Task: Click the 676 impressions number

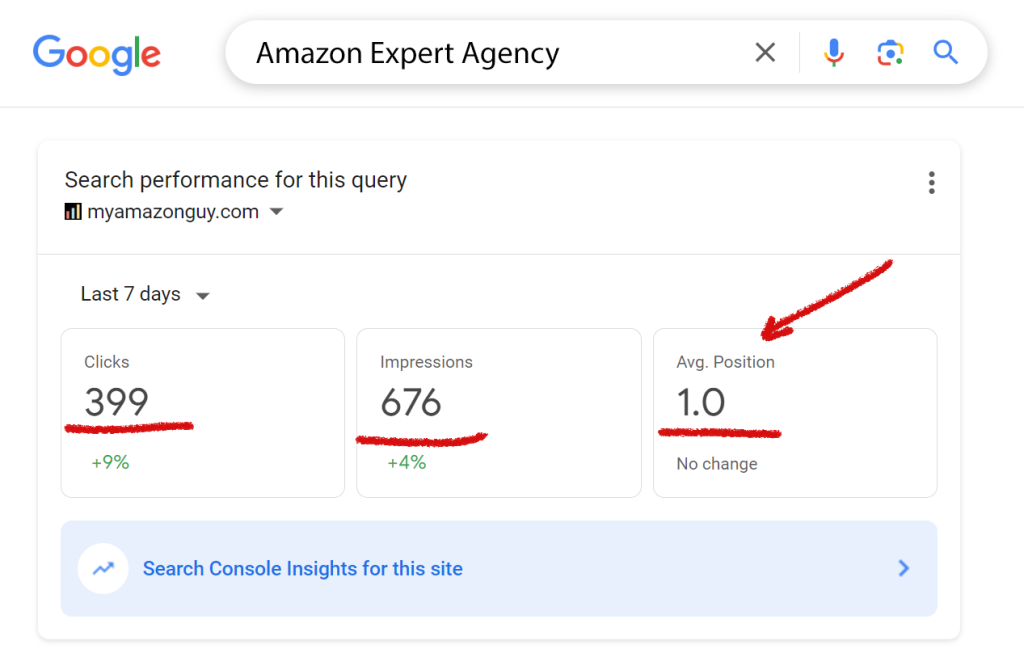Action: click(411, 402)
